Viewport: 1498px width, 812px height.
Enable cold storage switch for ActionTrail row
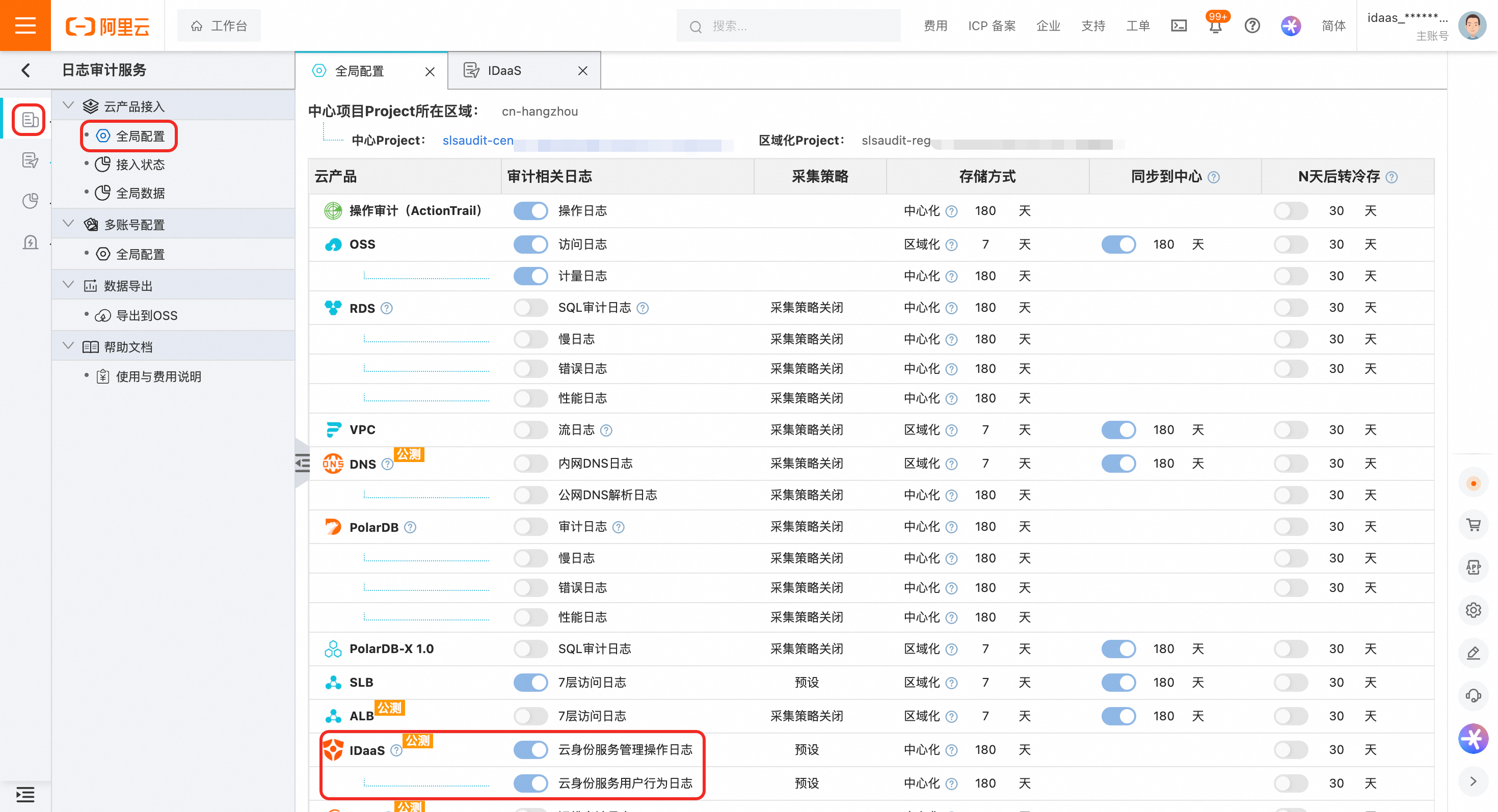pyautogui.click(x=1291, y=210)
